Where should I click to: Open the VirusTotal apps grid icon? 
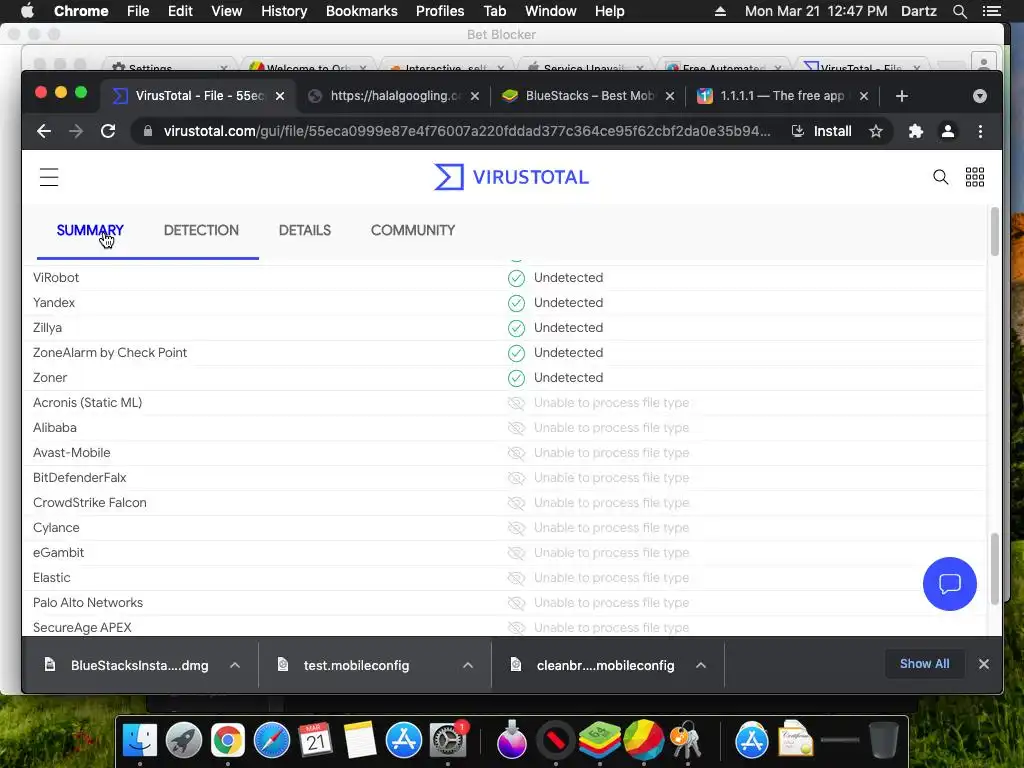(x=975, y=177)
